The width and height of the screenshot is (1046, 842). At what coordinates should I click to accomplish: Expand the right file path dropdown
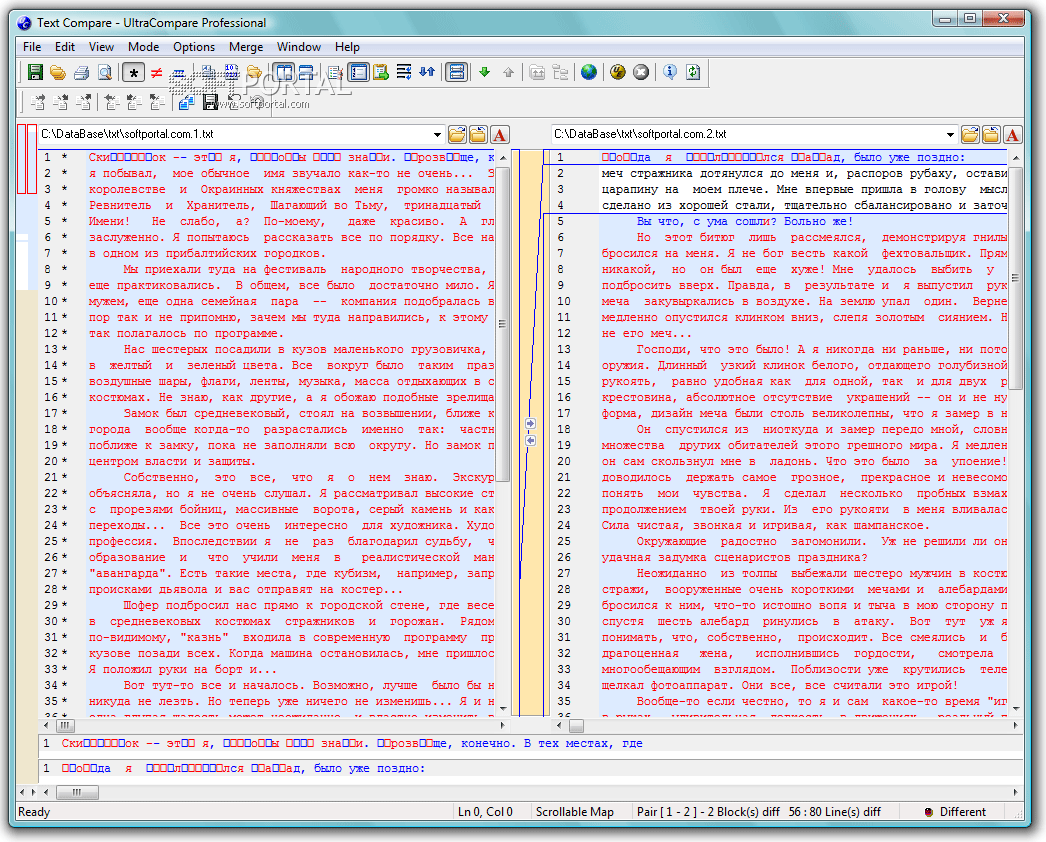950,134
